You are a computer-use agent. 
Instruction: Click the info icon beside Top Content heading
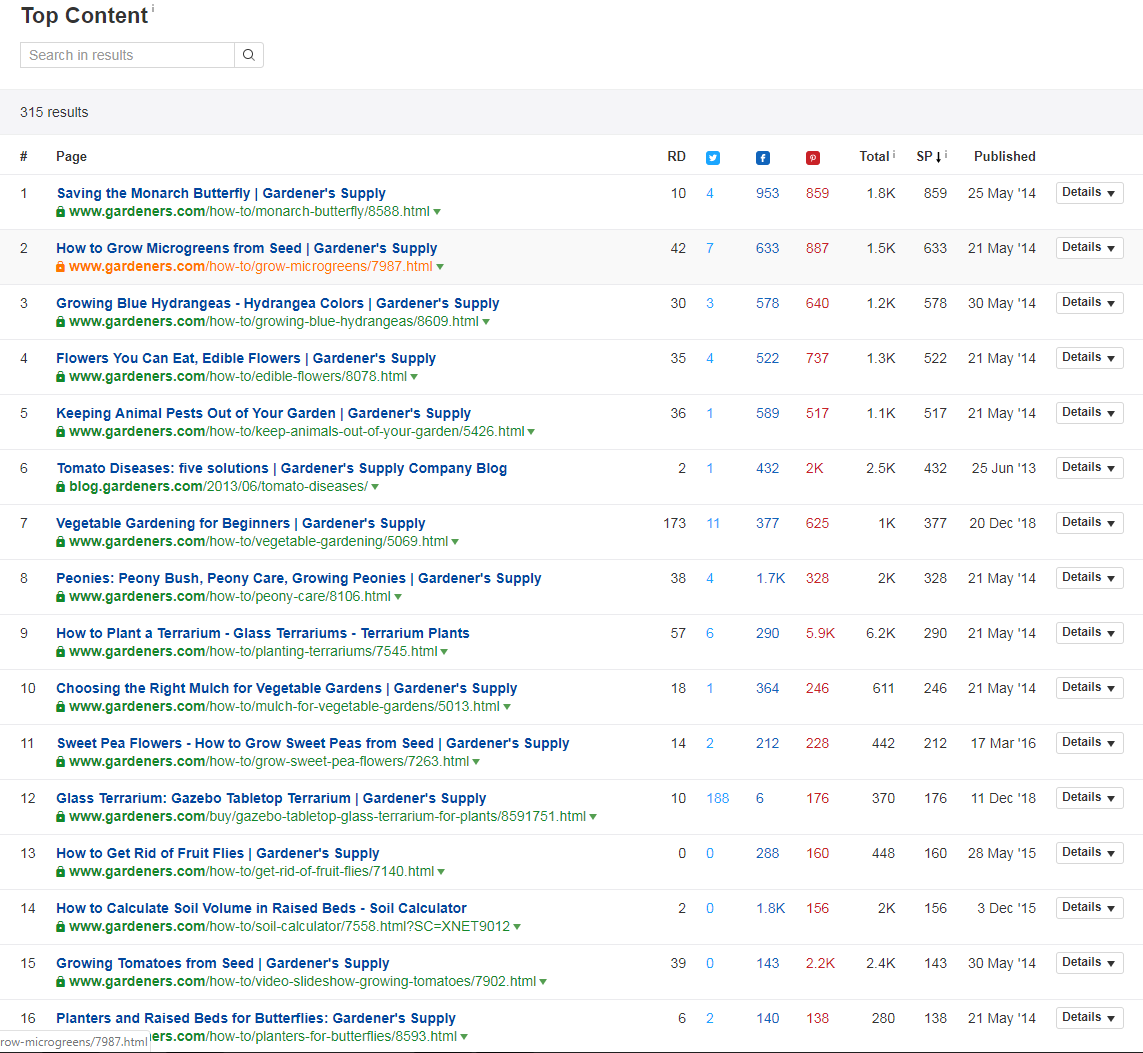pos(153,8)
